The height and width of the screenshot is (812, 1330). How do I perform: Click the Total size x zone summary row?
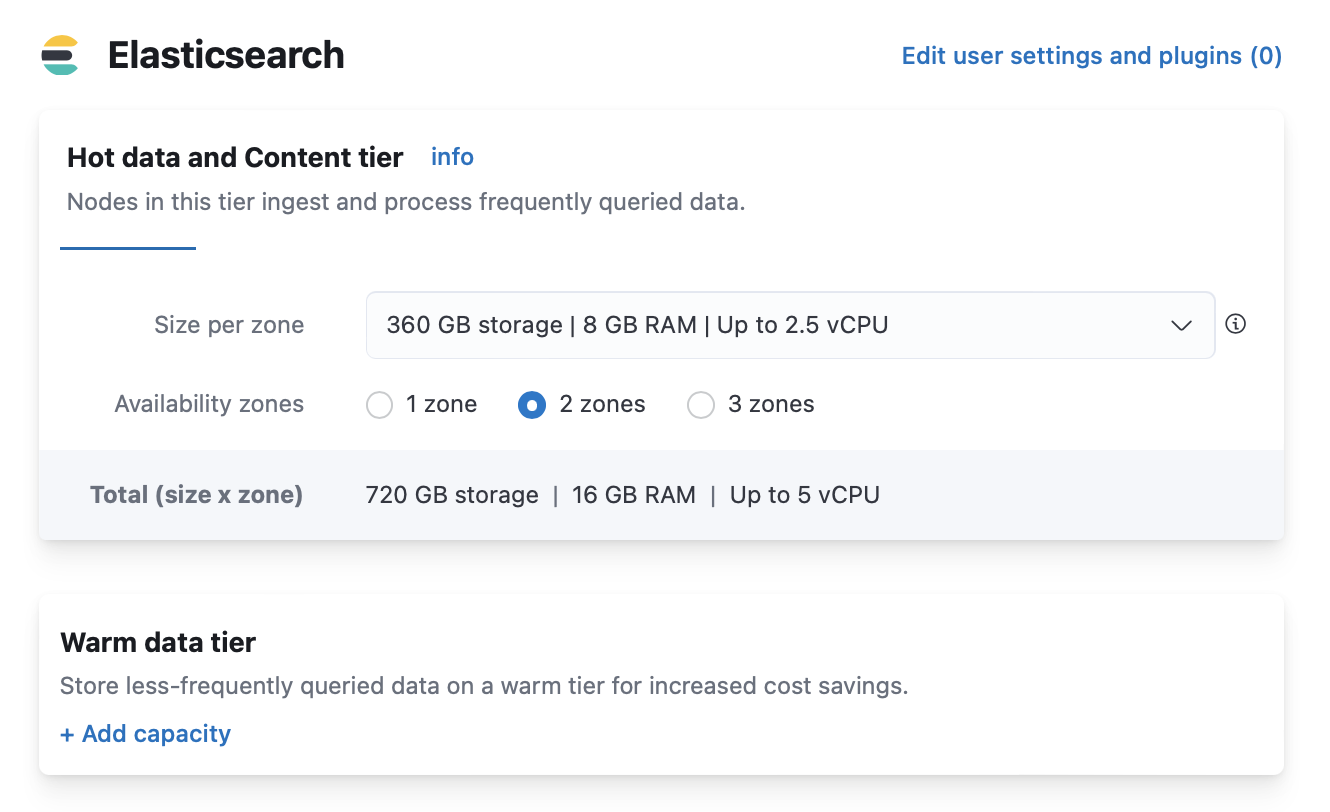coord(196,494)
